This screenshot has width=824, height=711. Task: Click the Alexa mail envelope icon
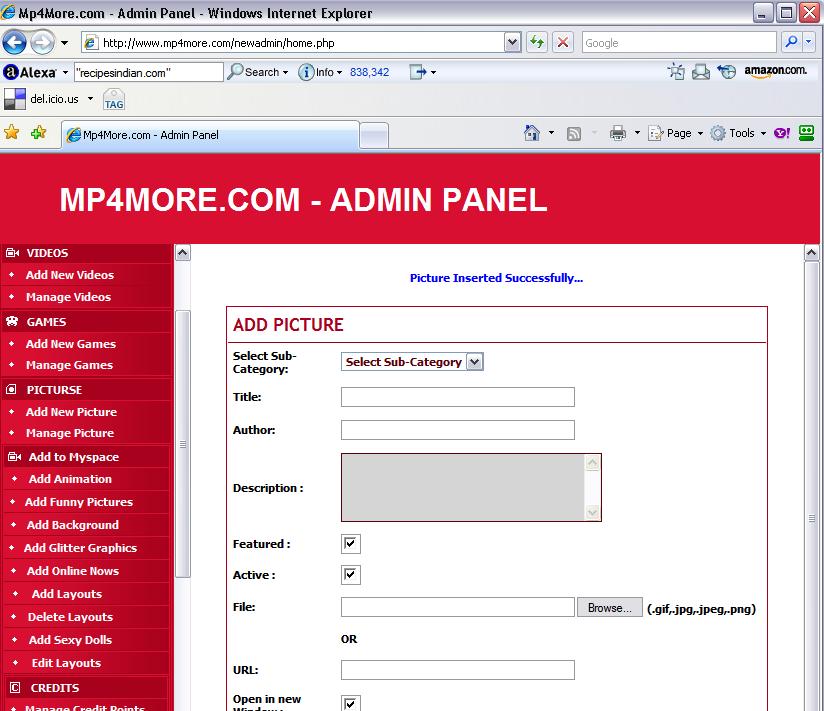click(x=701, y=71)
